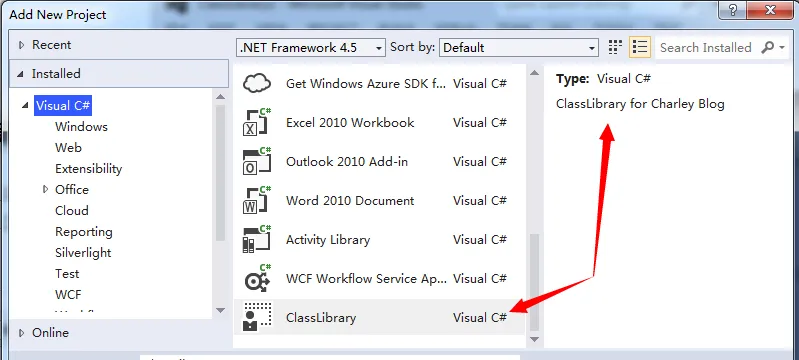799x360 pixels.
Task: Pick the Outlook 2010 Add-in template icon
Action: click(257, 162)
